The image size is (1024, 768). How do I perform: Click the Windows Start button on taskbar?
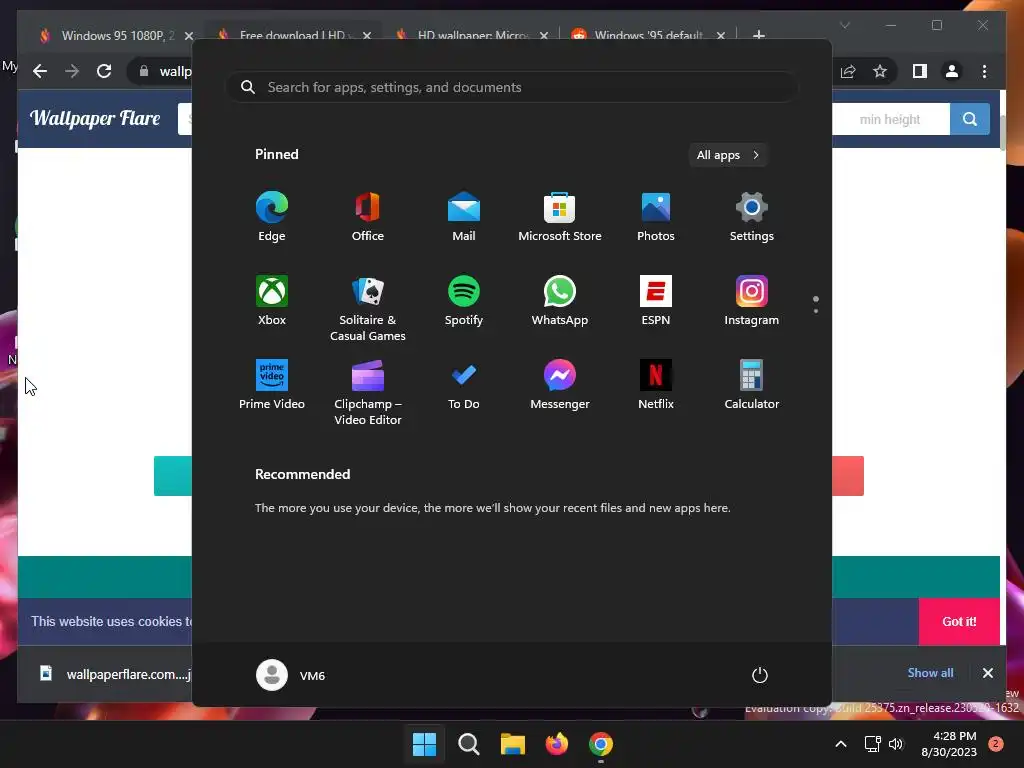pos(424,744)
